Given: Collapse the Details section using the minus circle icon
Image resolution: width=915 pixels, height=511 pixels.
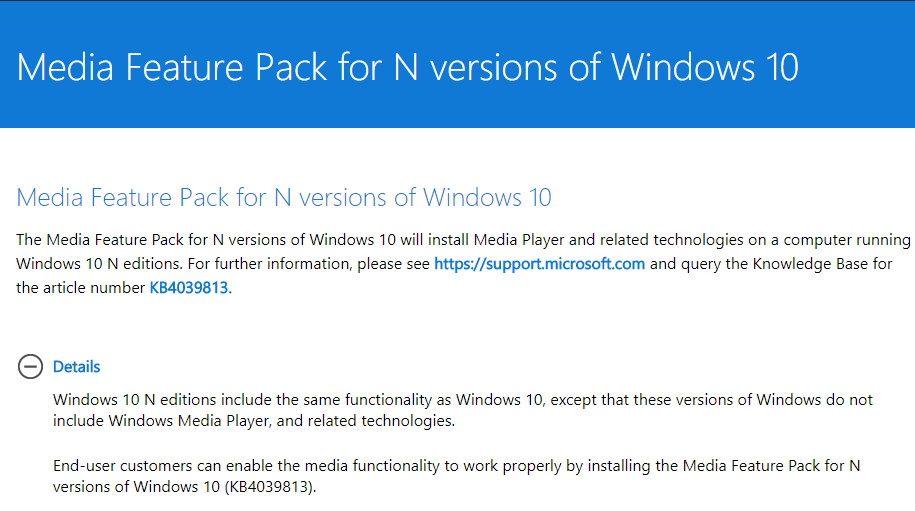Looking at the screenshot, I should tap(30, 367).
